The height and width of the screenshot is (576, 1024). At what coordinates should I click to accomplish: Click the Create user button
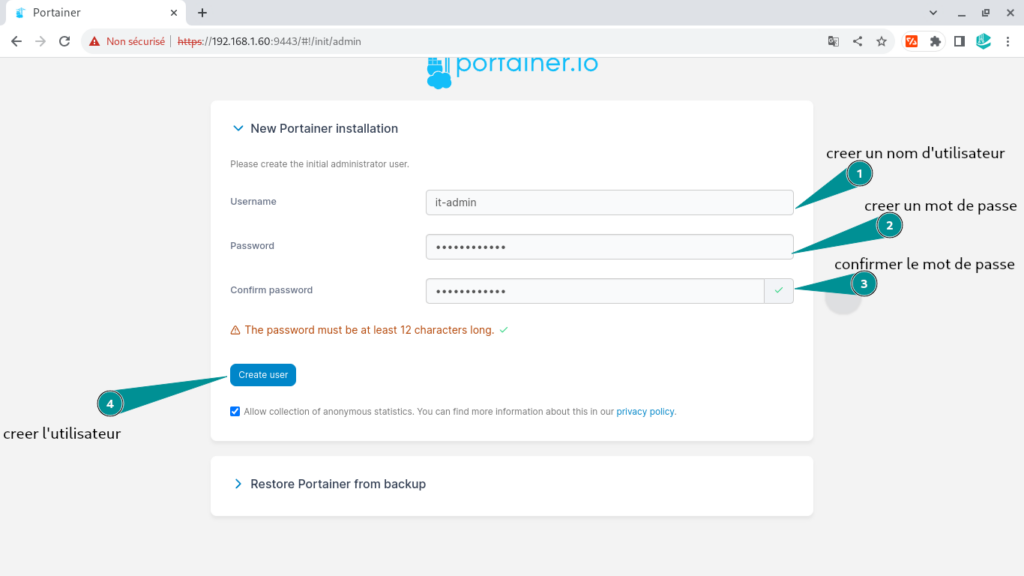pos(263,375)
